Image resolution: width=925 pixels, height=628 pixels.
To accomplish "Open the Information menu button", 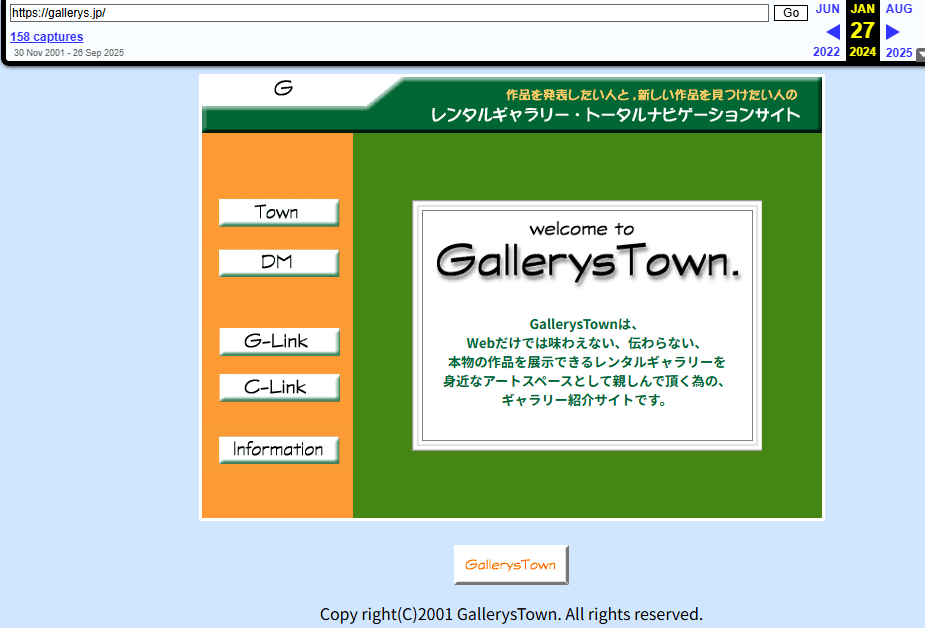I will pos(279,450).
